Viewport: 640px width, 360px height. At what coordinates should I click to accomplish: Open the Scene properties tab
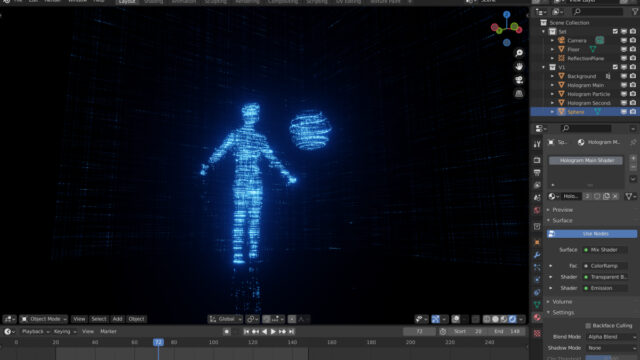(537, 198)
